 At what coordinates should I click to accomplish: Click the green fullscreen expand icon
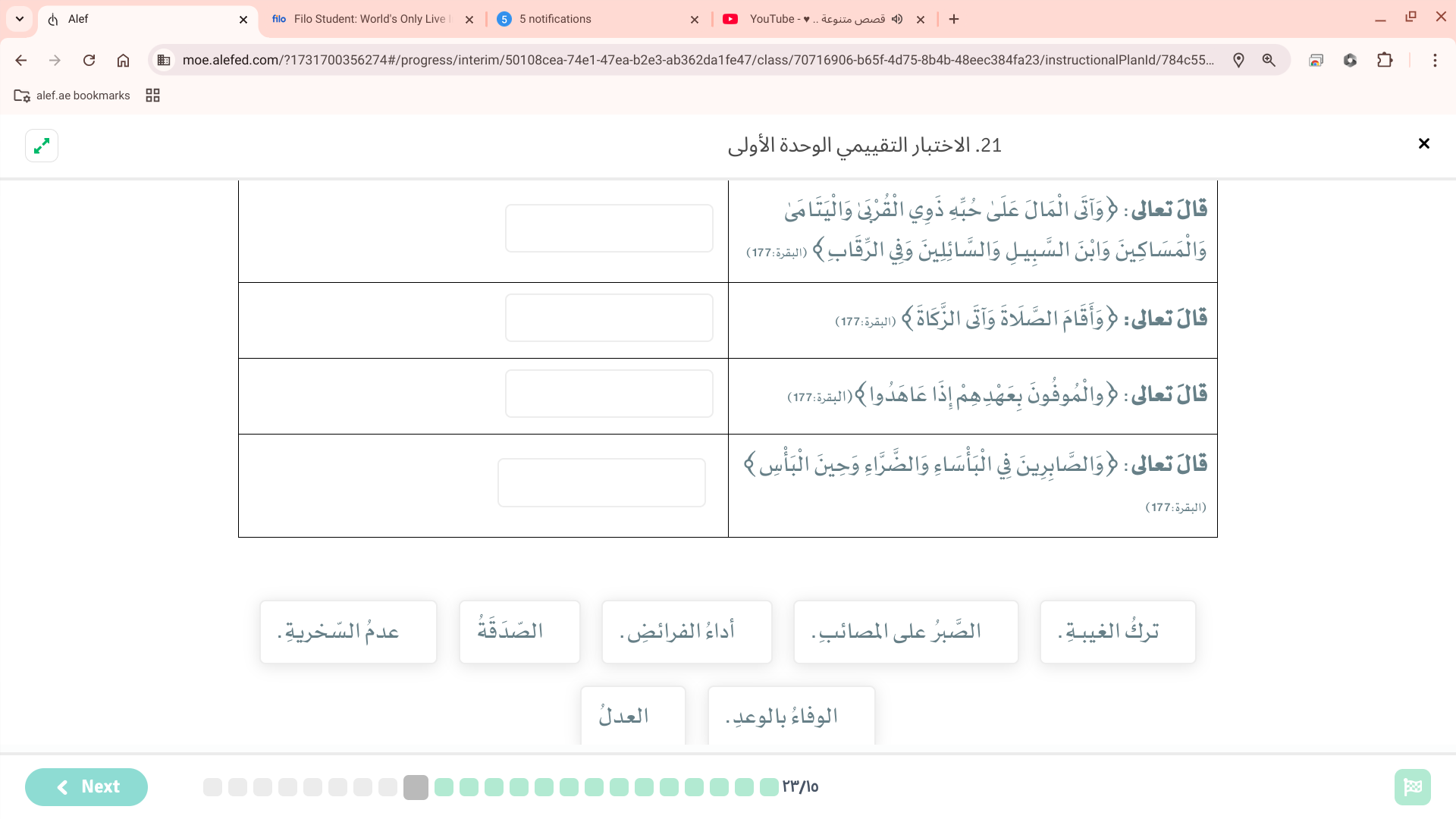pos(42,145)
